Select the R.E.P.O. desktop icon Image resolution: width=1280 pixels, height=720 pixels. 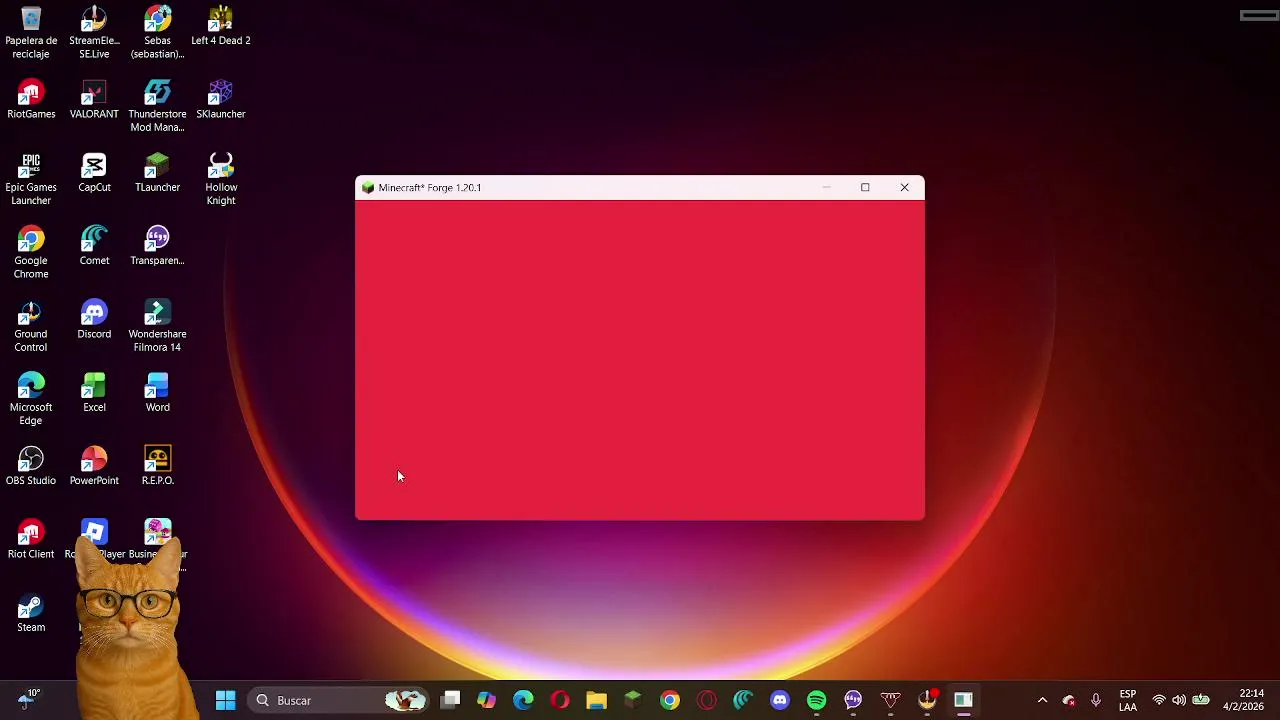[x=157, y=466]
